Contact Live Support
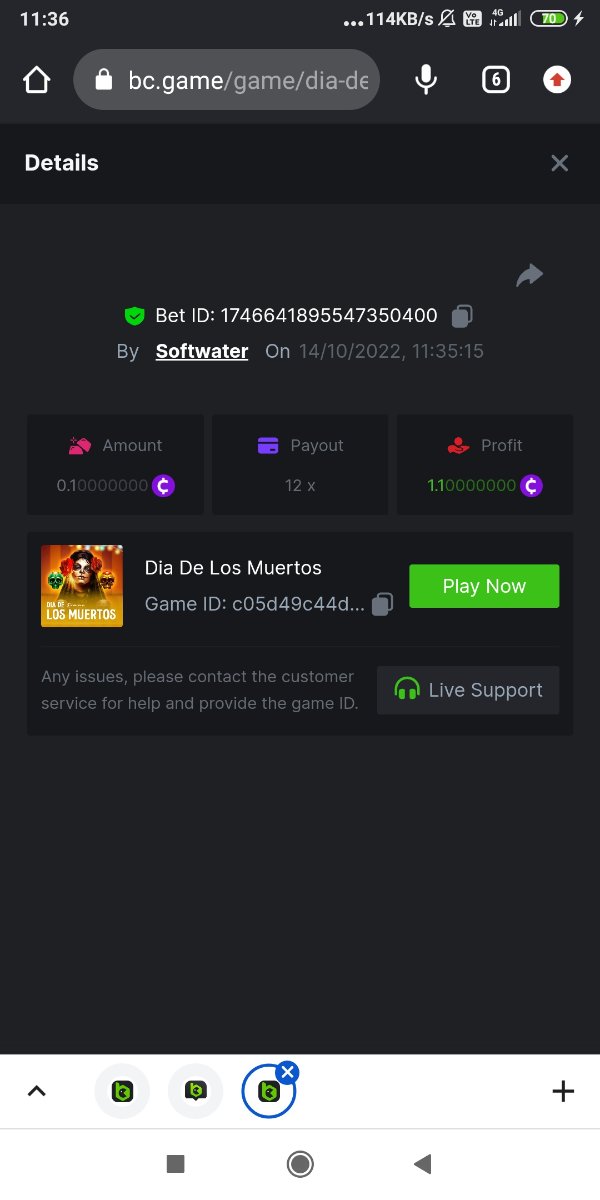 click(468, 690)
